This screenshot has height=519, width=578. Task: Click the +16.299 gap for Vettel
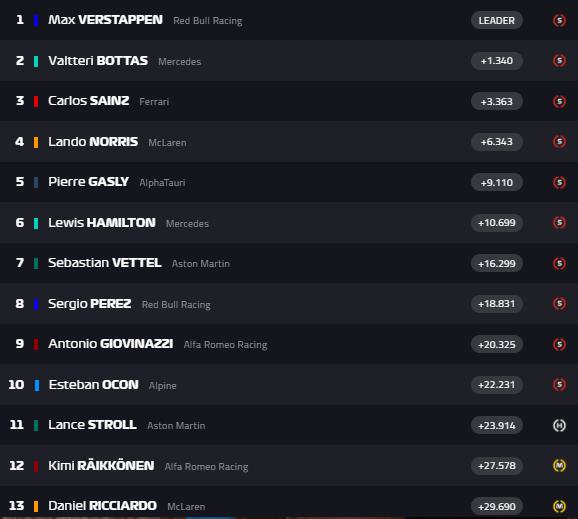pyautogui.click(x=497, y=263)
